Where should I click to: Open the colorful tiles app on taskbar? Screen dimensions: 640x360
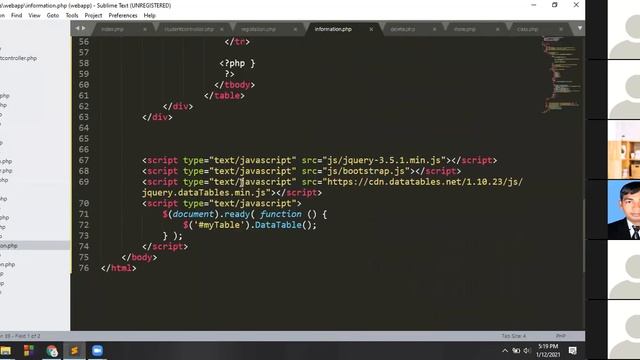[29, 351]
